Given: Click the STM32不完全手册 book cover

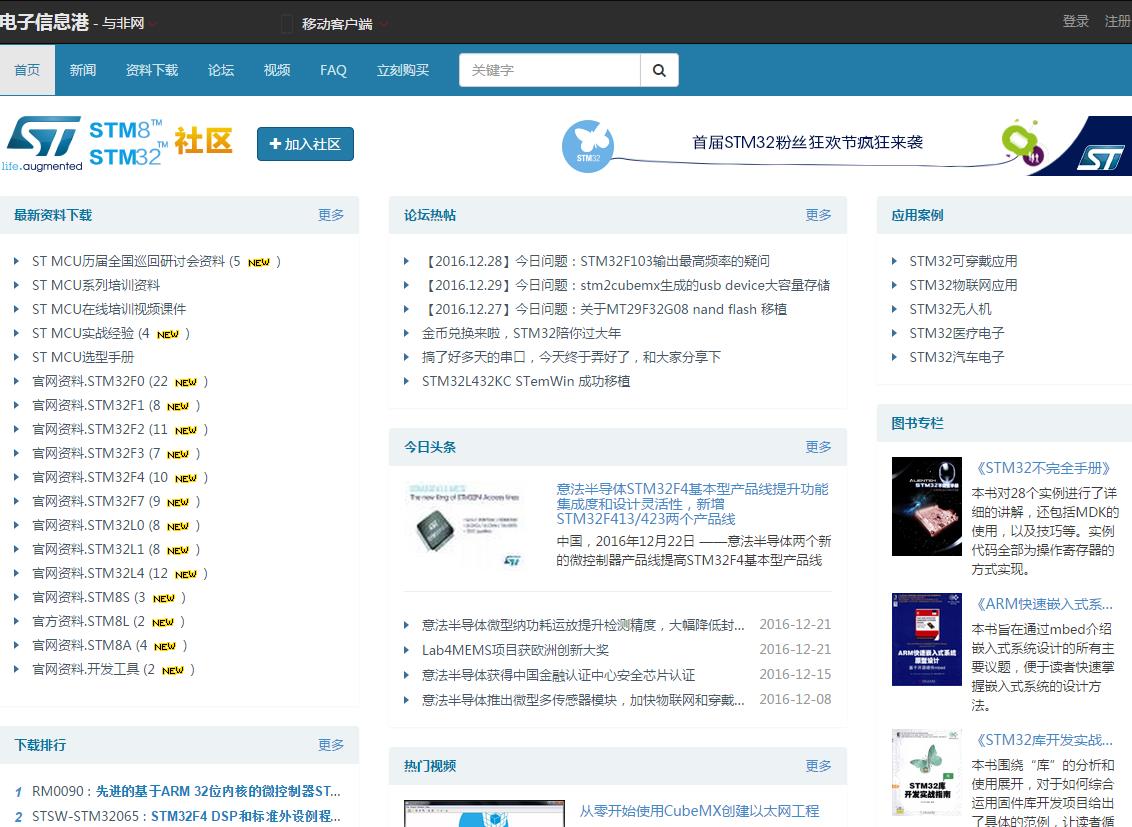Looking at the screenshot, I should tap(926, 506).
